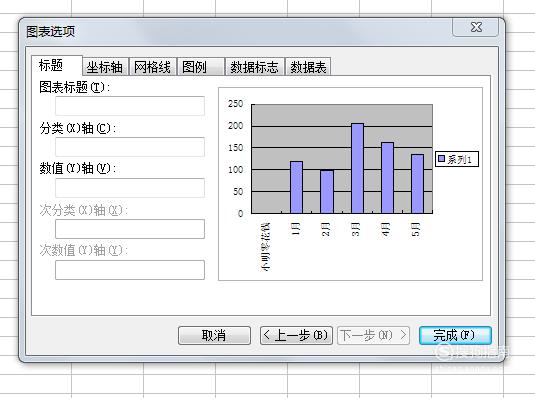Open the 数据表 tab

[x=308, y=67]
